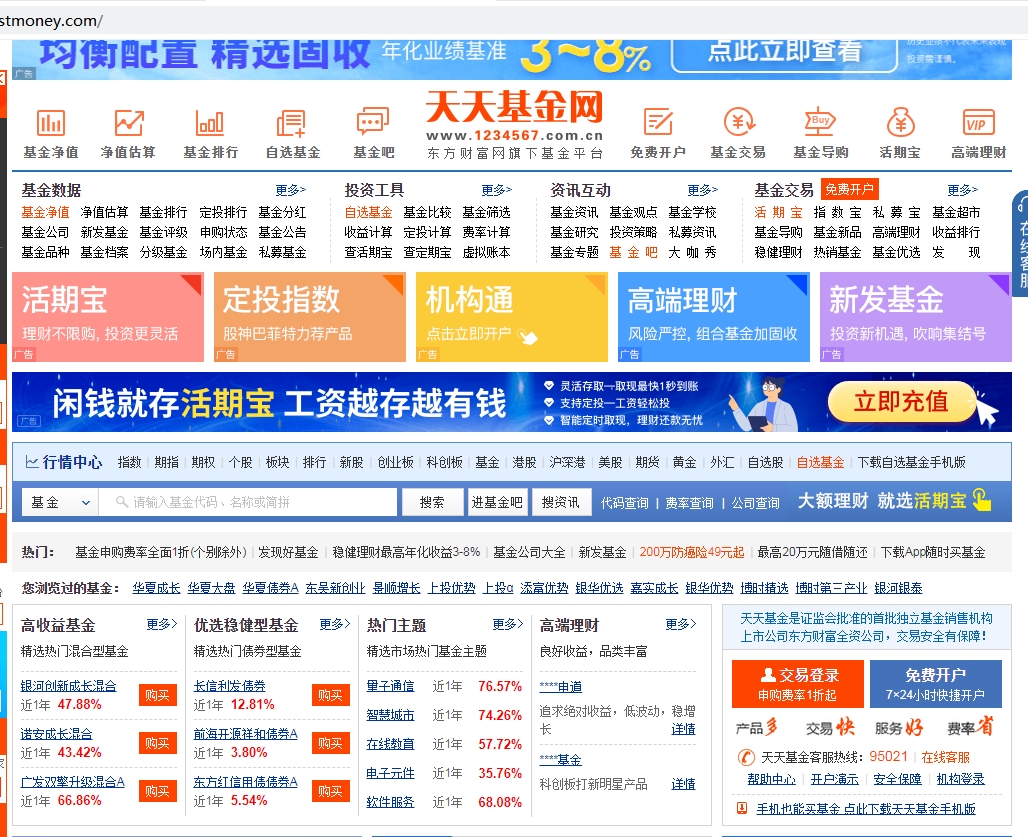The height and width of the screenshot is (837, 1028).
Task: Open the 量子通信 theme link
Action: coord(390,686)
